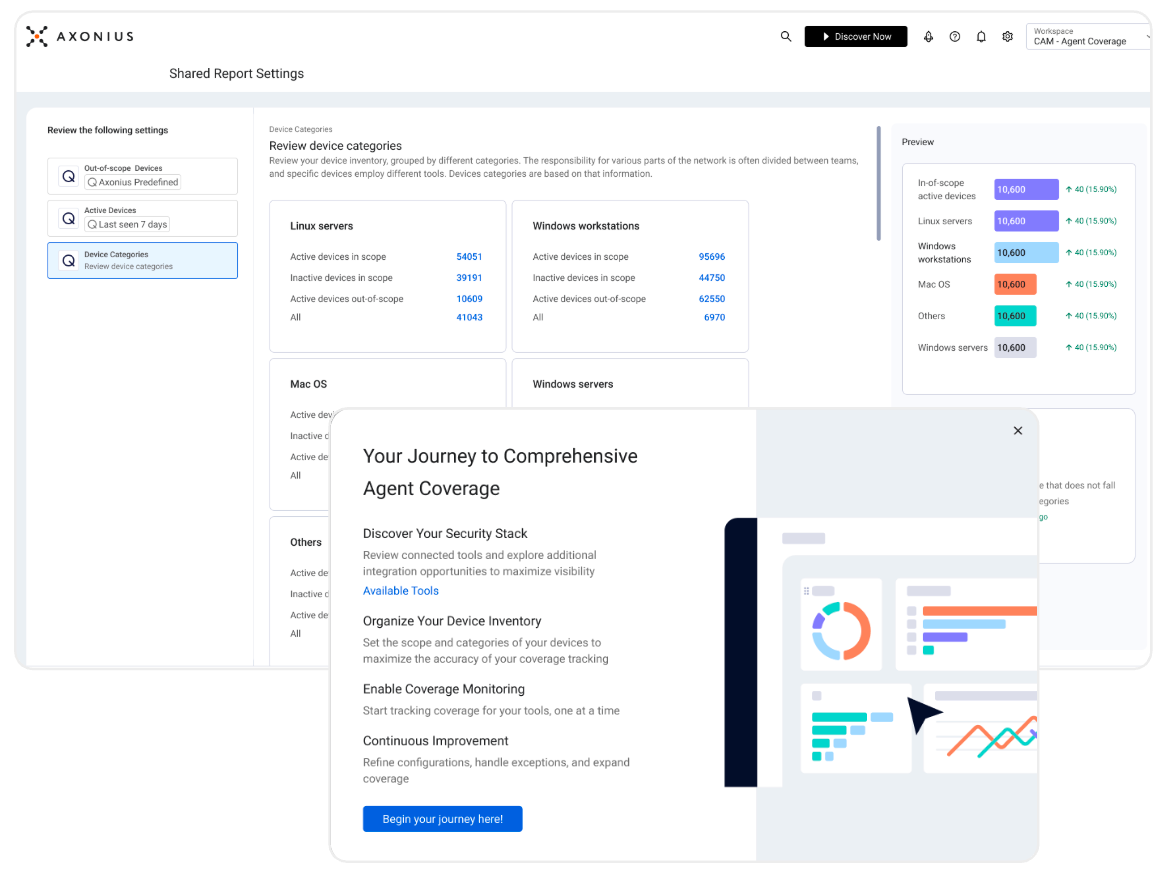
Task: Click the grey Windows servers preview bar
Action: pyautogui.click(x=1015, y=347)
